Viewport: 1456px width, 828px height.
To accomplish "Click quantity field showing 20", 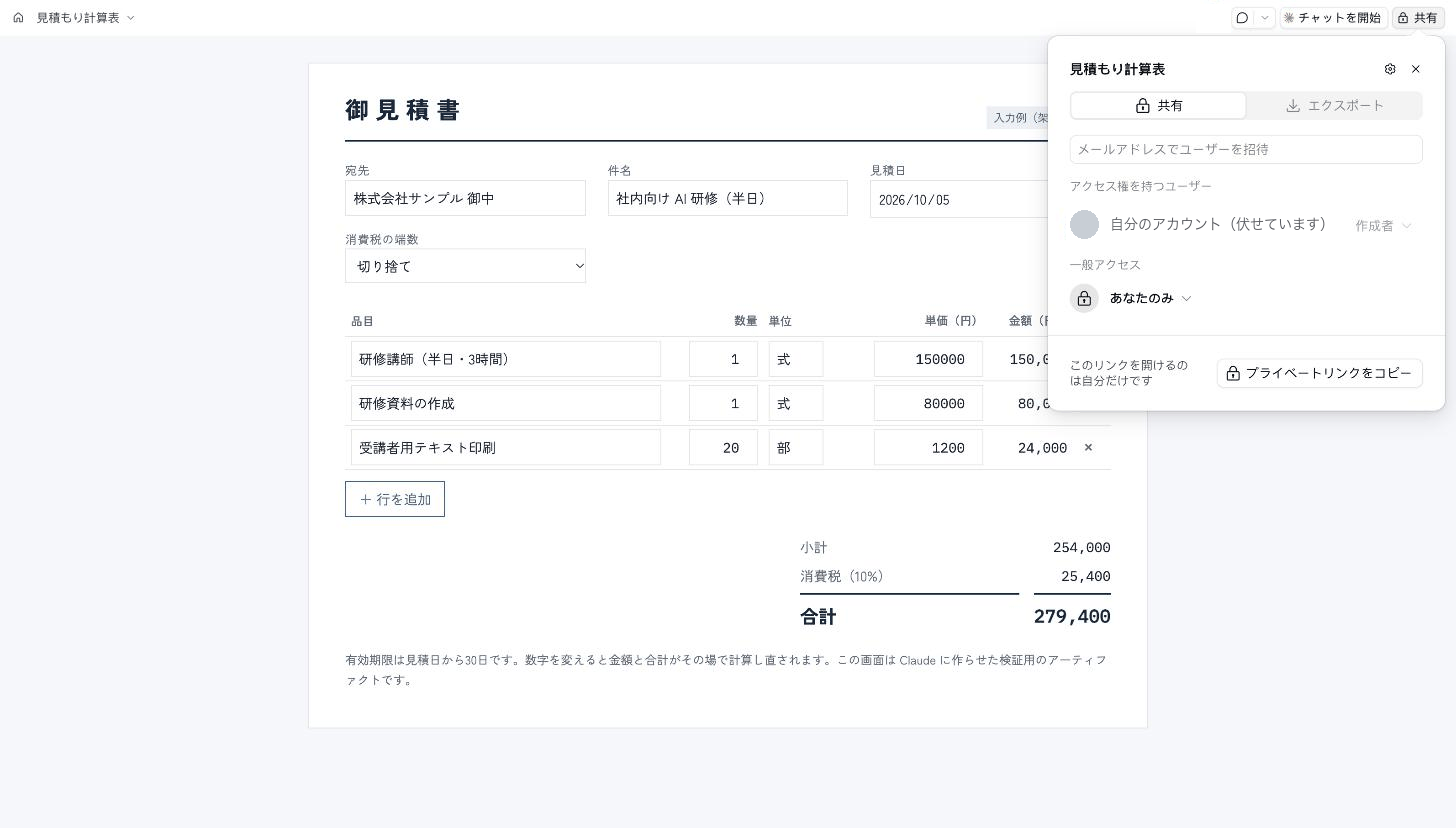I will coord(723,447).
